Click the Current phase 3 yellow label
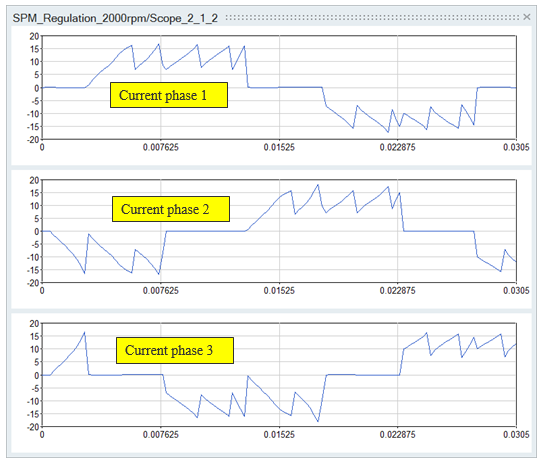The height and width of the screenshot is (461, 542). pyautogui.click(x=175, y=350)
